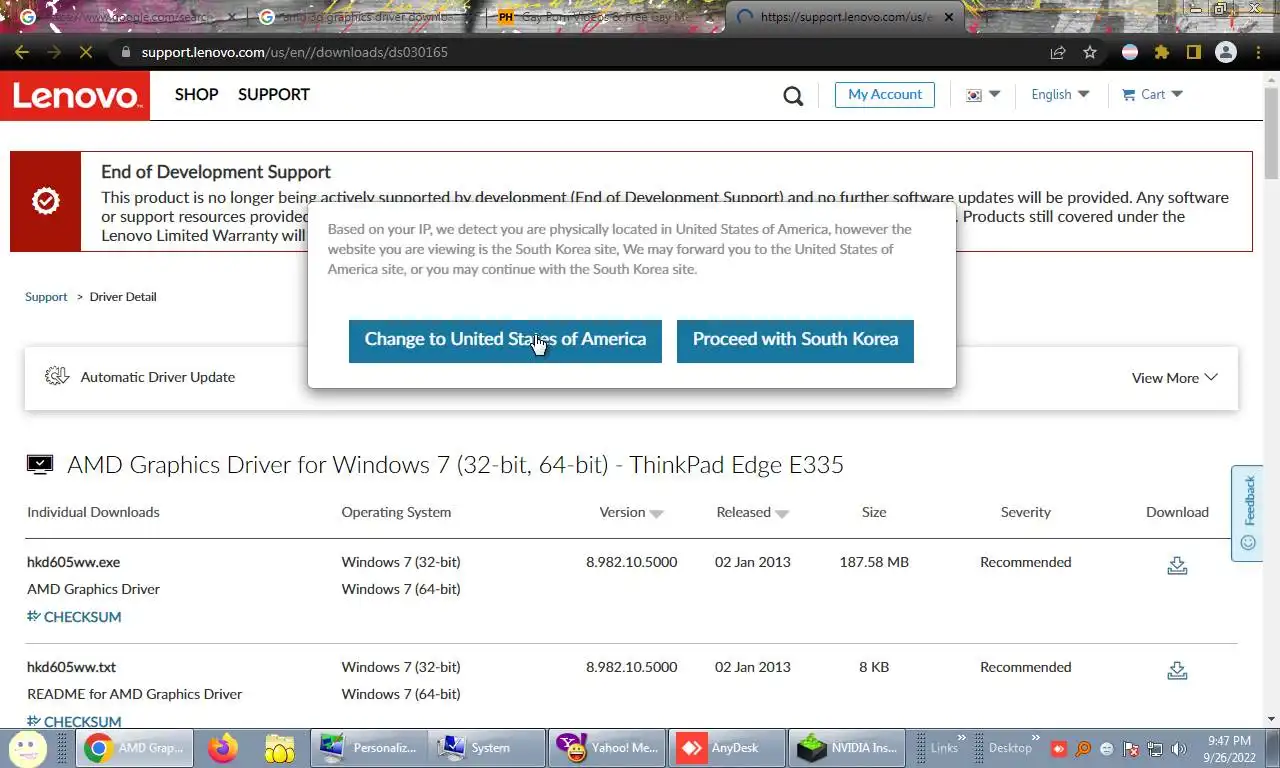Screen dimensions: 1280x768
Task: Click the 187.58 MB size value
Action: point(874,562)
